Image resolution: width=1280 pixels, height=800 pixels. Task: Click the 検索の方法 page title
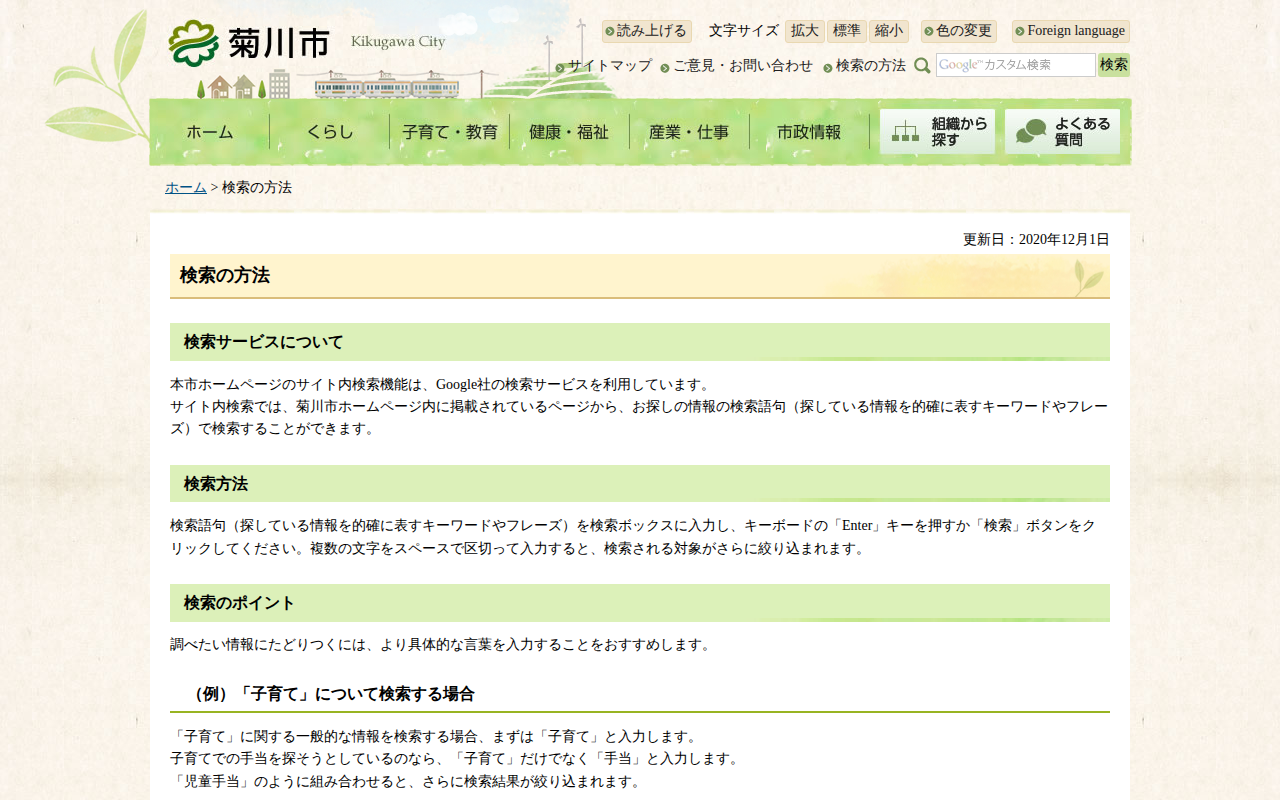click(x=225, y=276)
